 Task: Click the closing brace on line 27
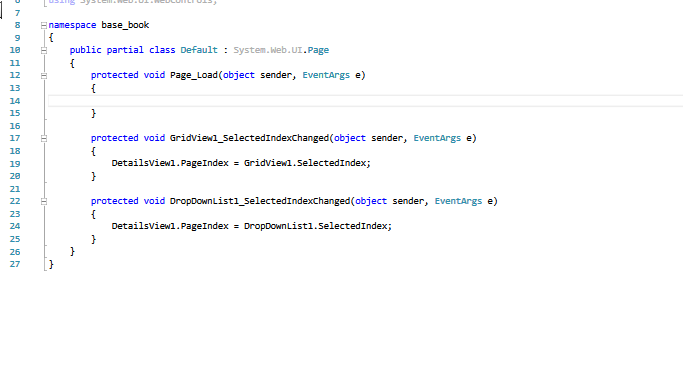[x=51, y=264]
